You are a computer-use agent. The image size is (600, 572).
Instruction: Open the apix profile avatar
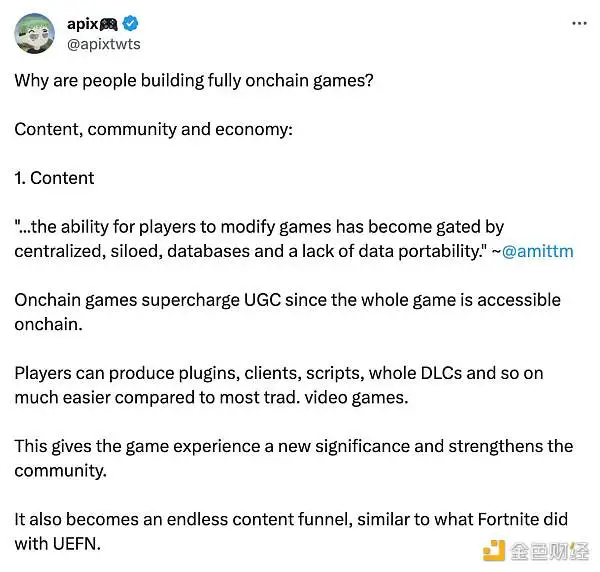(34, 34)
